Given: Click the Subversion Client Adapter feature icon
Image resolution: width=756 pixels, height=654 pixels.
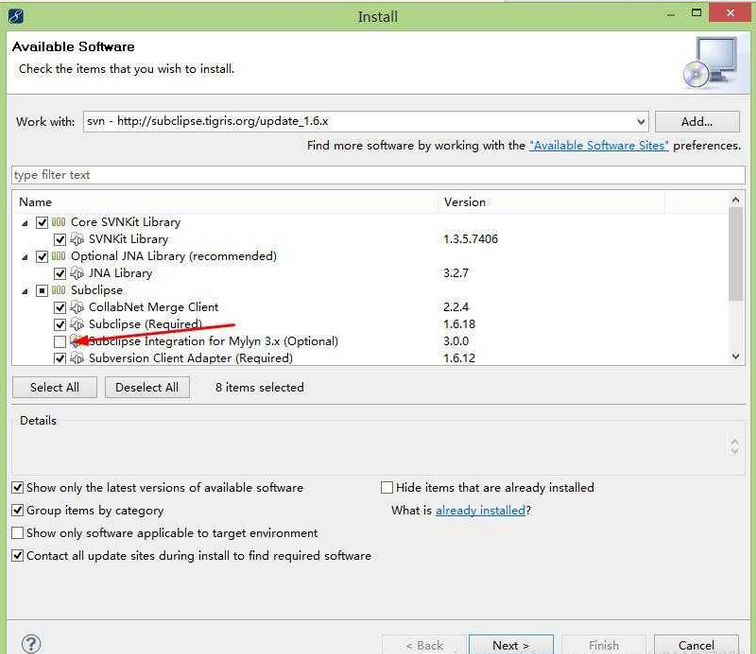Looking at the screenshot, I should point(77,358).
